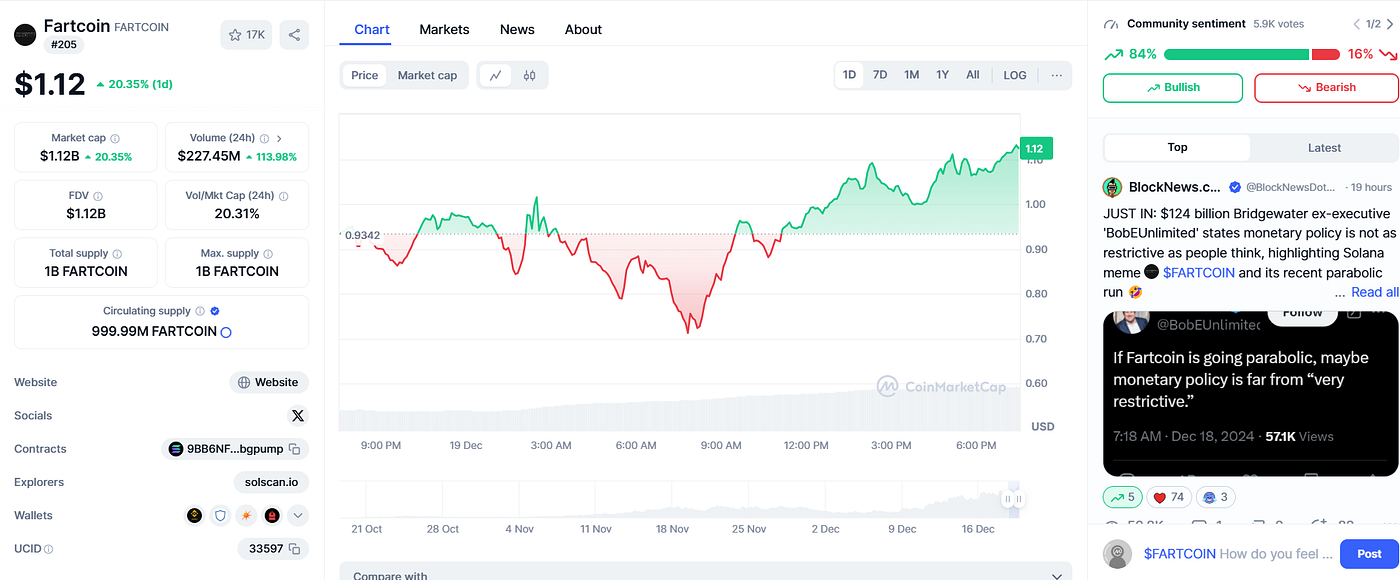Open the About tab

point(583,29)
